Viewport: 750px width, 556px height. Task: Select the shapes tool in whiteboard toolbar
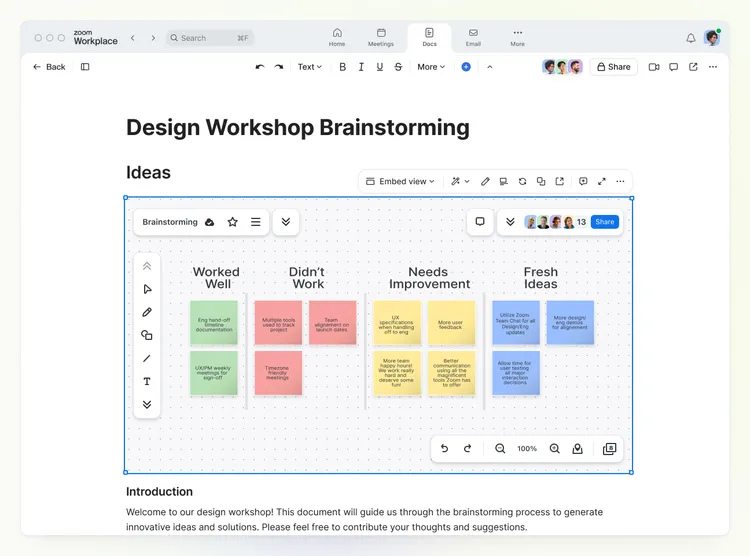pos(147,335)
